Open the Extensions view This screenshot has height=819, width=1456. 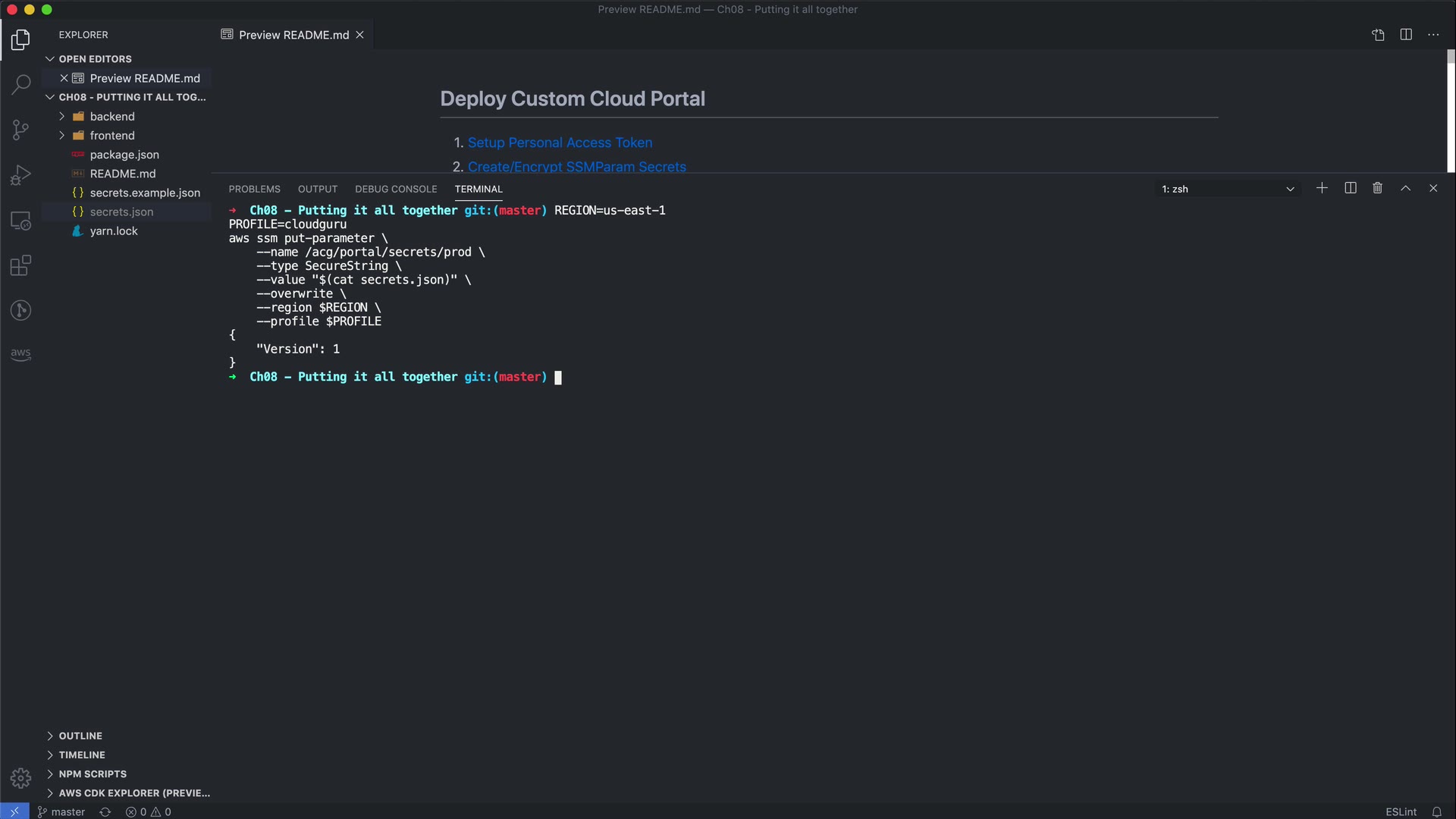pos(20,265)
